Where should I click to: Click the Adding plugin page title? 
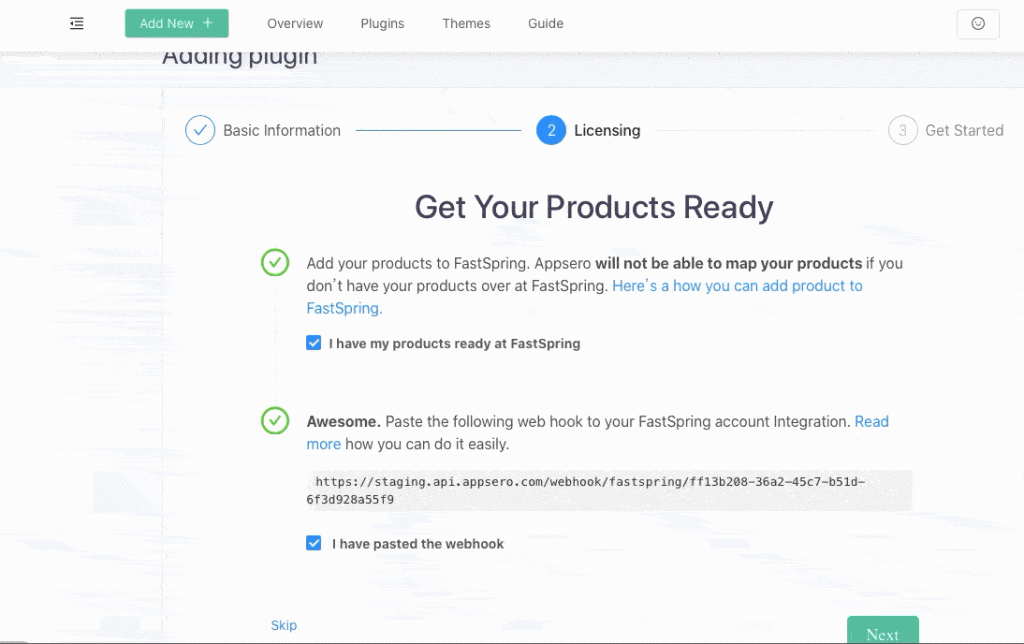(x=240, y=57)
